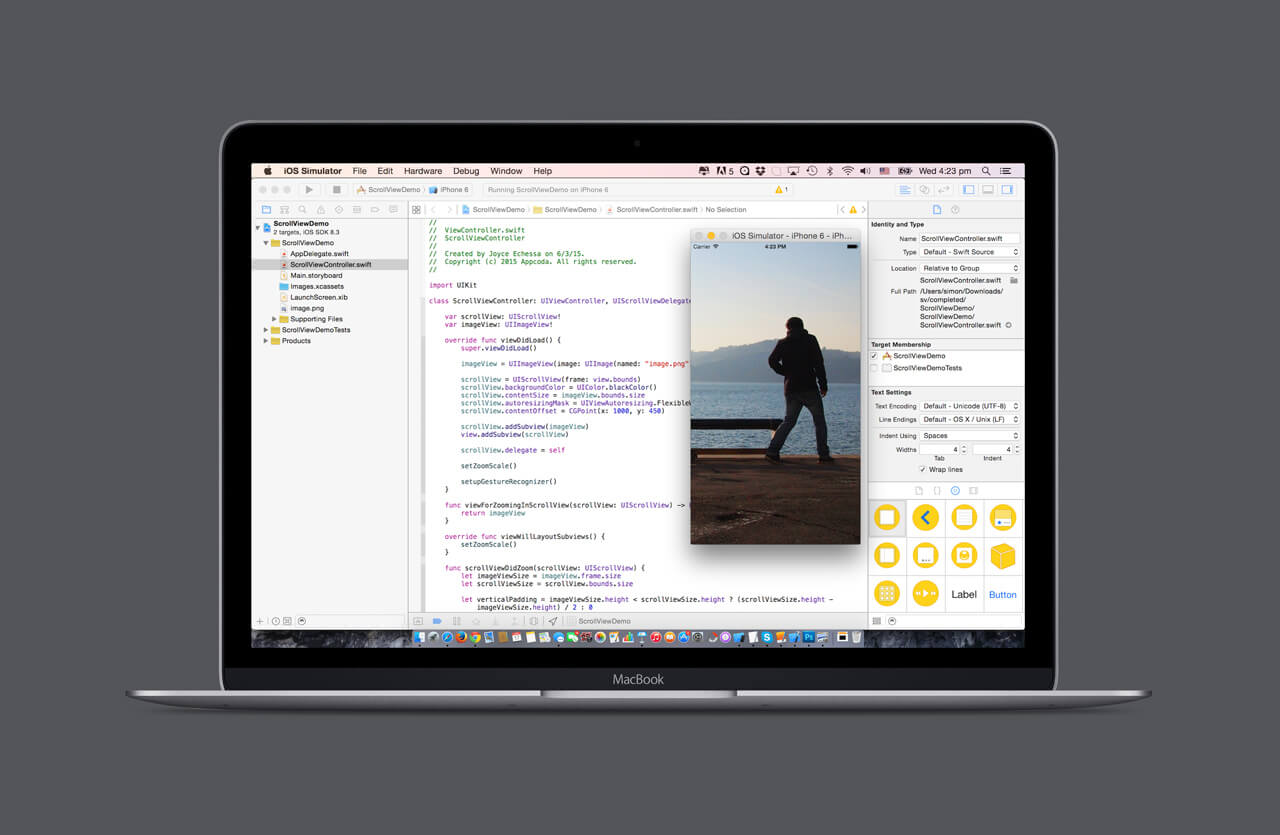The height and width of the screenshot is (835, 1280).
Task: Increase Tab width with the stepper
Action: point(964,446)
